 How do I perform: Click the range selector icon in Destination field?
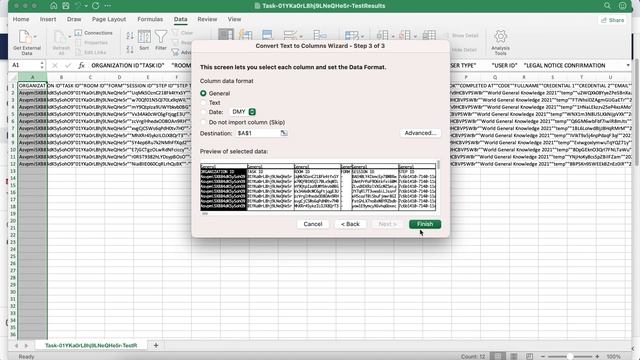[284, 133]
